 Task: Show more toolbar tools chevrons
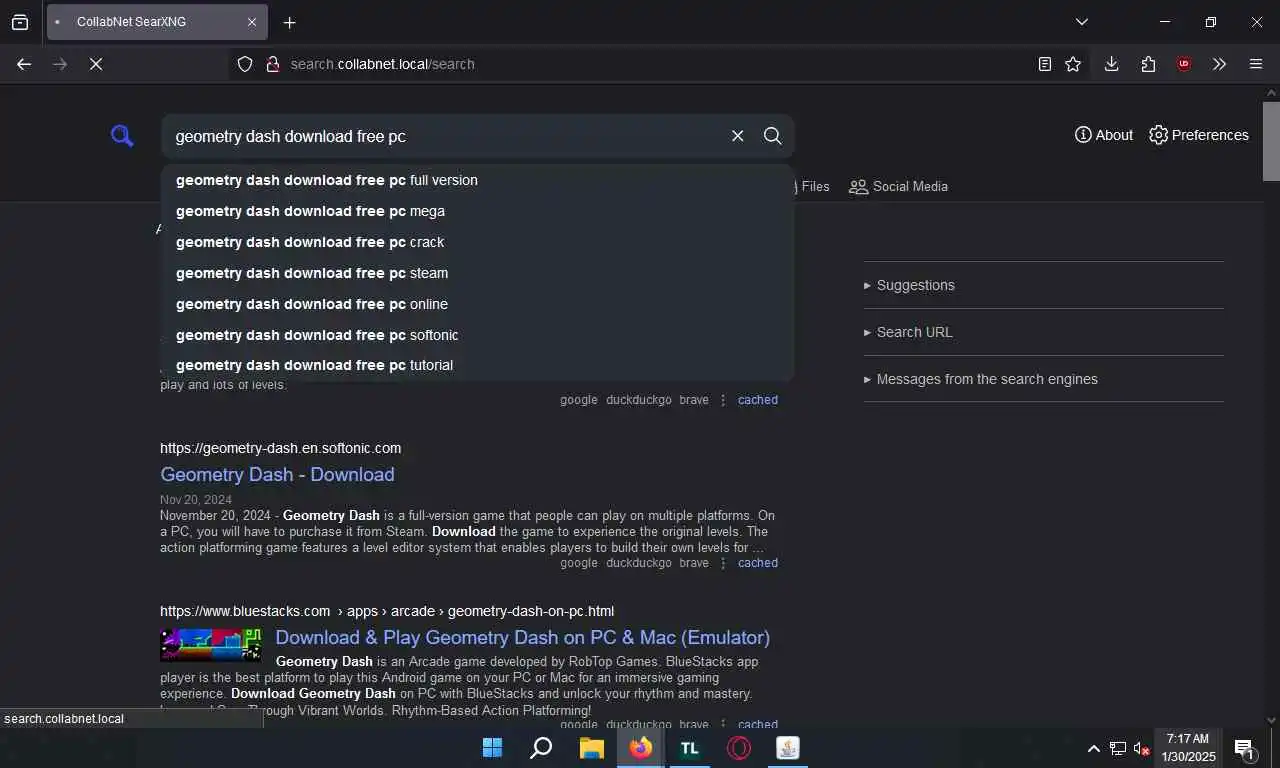click(1219, 64)
